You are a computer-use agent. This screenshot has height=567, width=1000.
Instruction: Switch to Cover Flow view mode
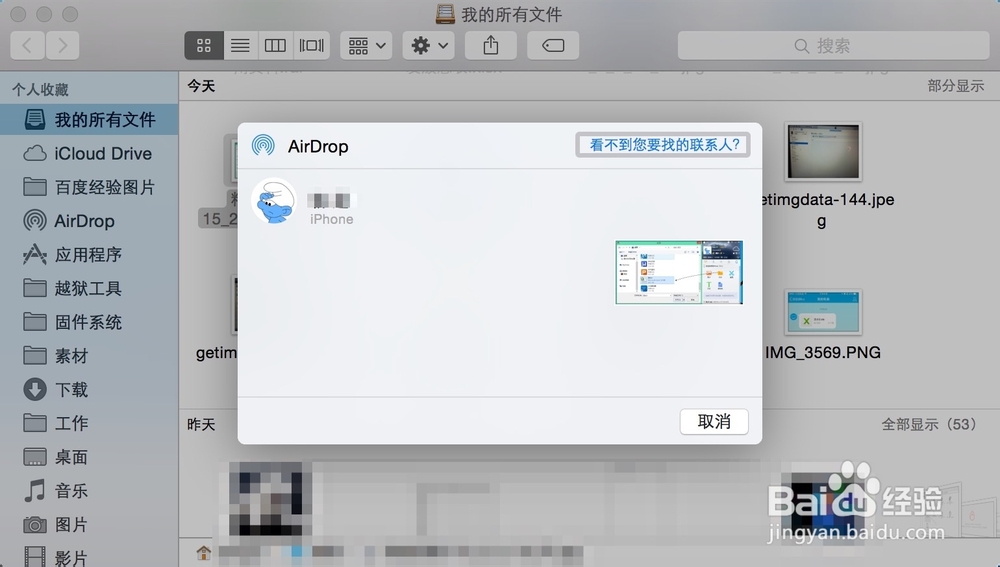[312, 45]
